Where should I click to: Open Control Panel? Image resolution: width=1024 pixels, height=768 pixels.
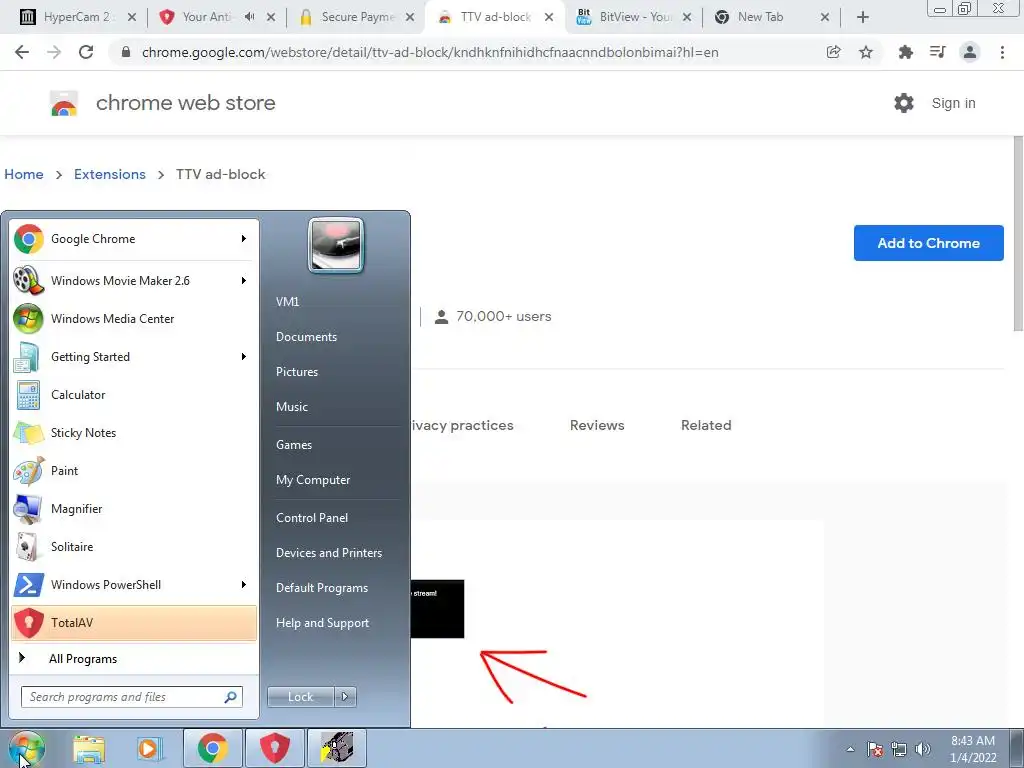click(312, 518)
